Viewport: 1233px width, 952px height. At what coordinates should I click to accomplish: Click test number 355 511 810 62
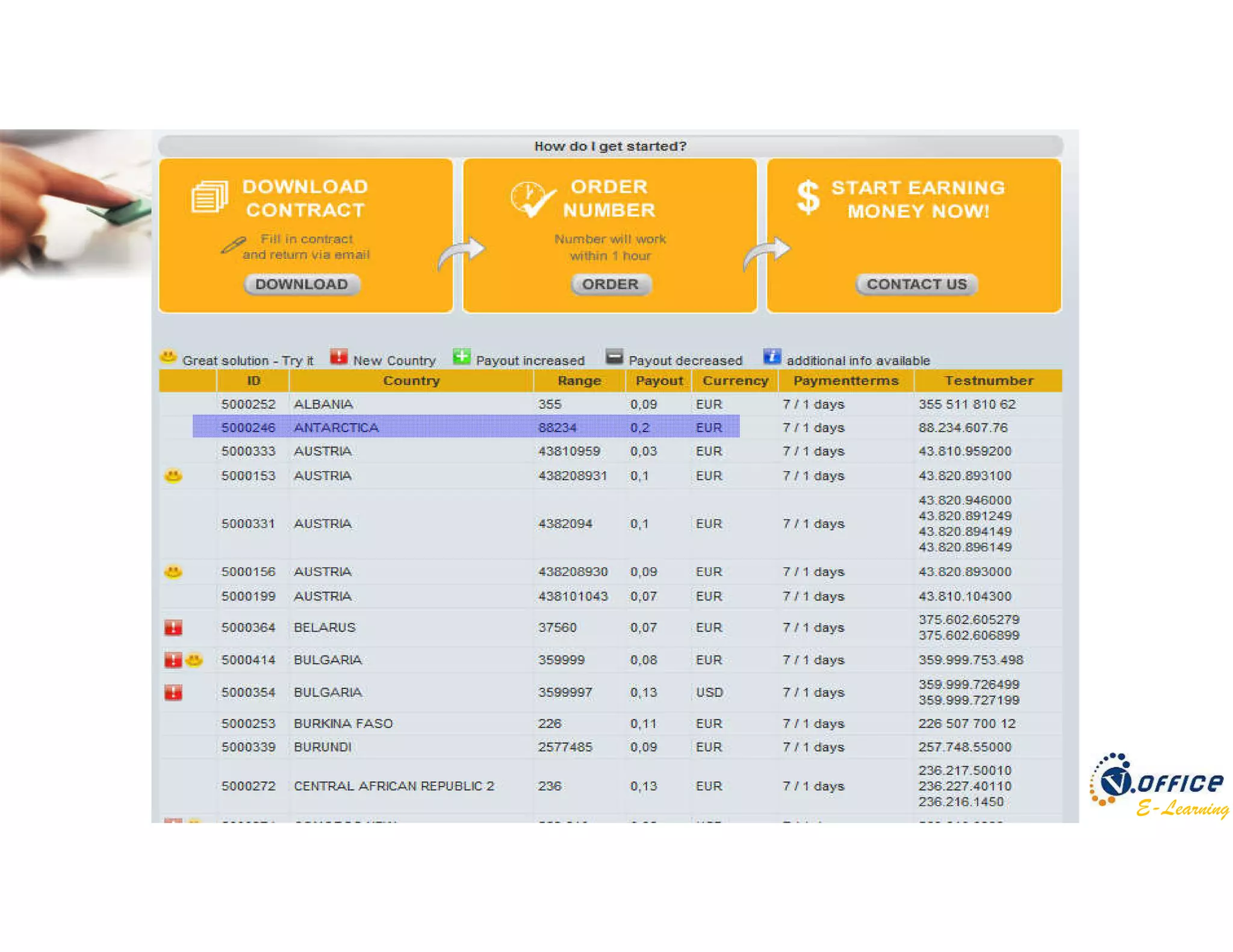point(967,404)
